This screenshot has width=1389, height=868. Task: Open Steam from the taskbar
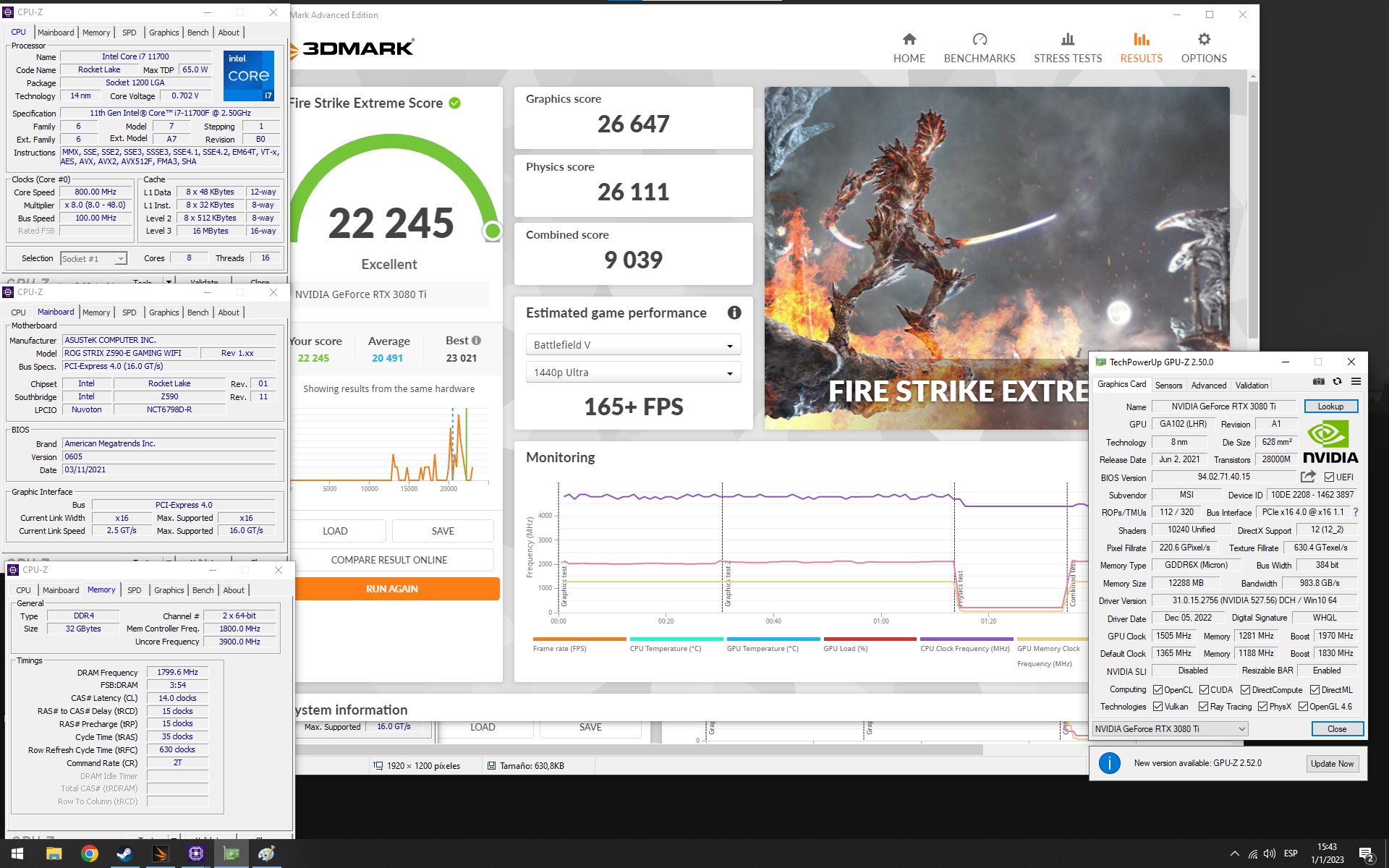pos(124,854)
